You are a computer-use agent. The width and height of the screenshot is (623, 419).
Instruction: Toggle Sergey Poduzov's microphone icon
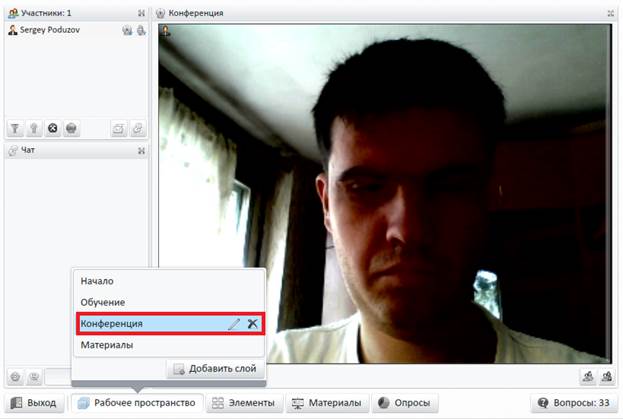[141, 30]
